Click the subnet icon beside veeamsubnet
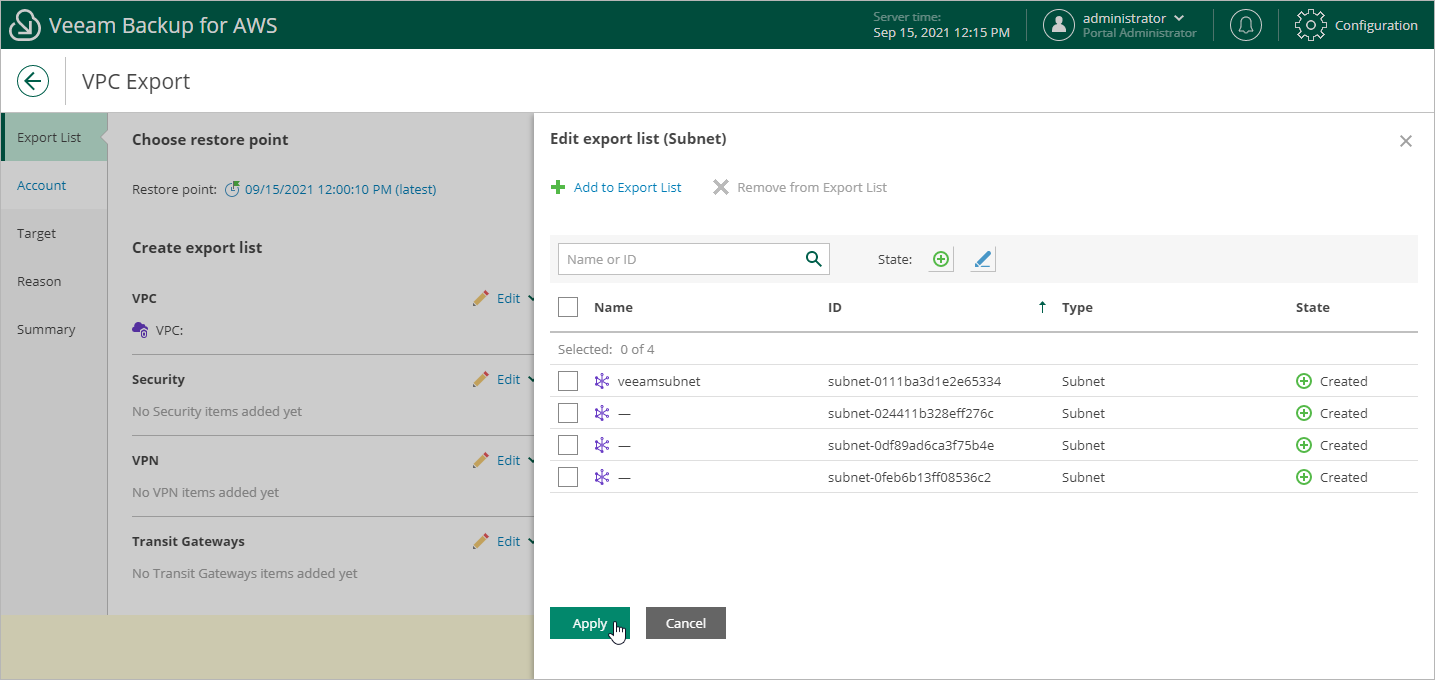Screen dimensions: 1435x680 601,381
